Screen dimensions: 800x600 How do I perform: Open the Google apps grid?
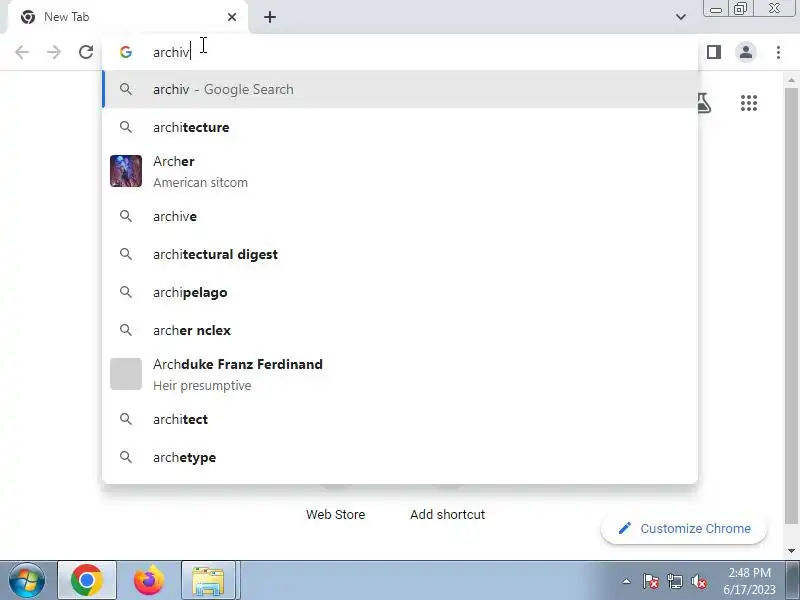click(748, 103)
